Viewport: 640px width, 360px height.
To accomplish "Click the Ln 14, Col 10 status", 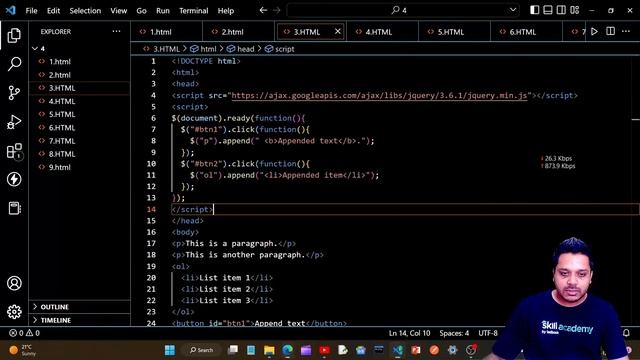I will pyautogui.click(x=409, y=333).
